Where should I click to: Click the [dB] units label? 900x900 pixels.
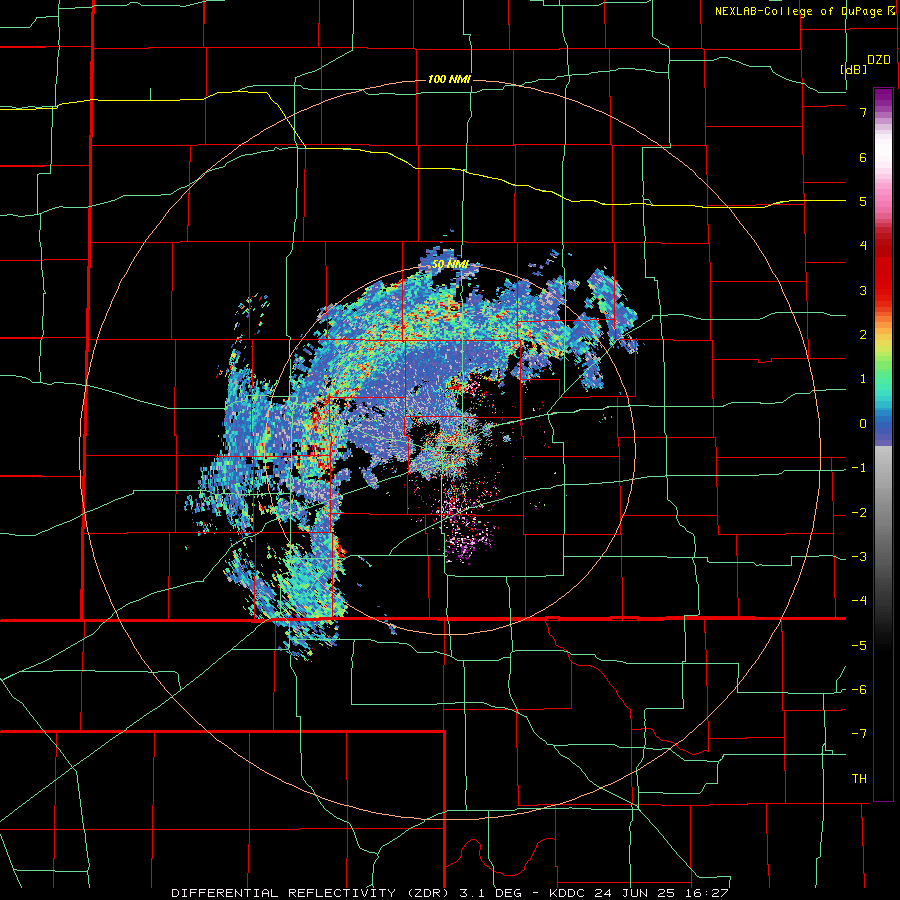pyautogui.click(x=854, y=69)
